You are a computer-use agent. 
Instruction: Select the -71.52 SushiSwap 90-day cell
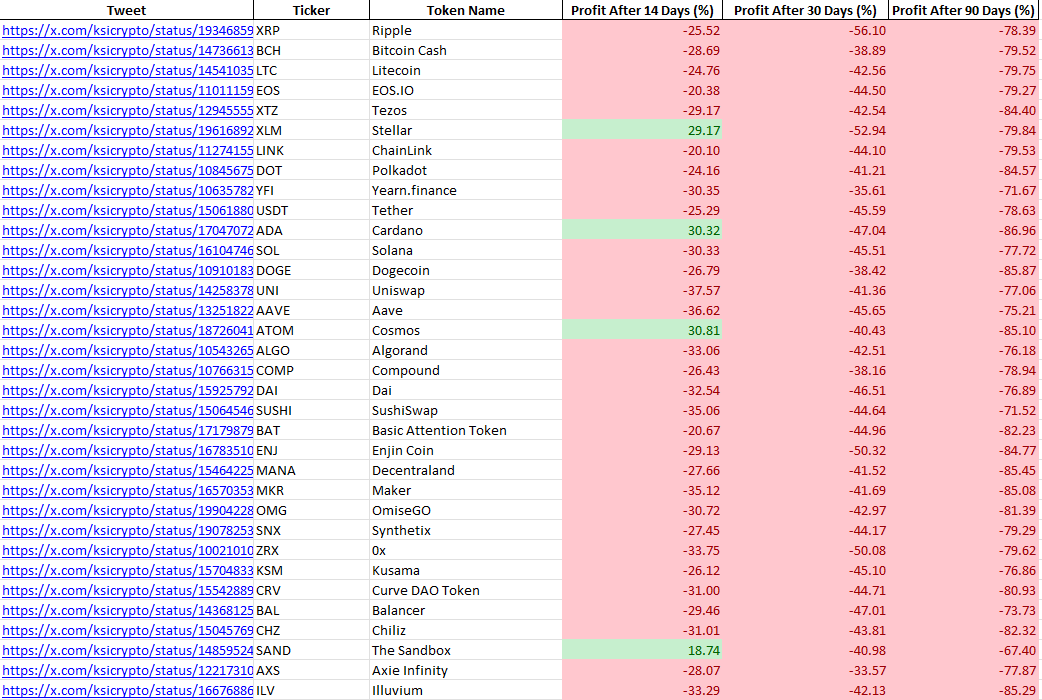coord(964,410)
